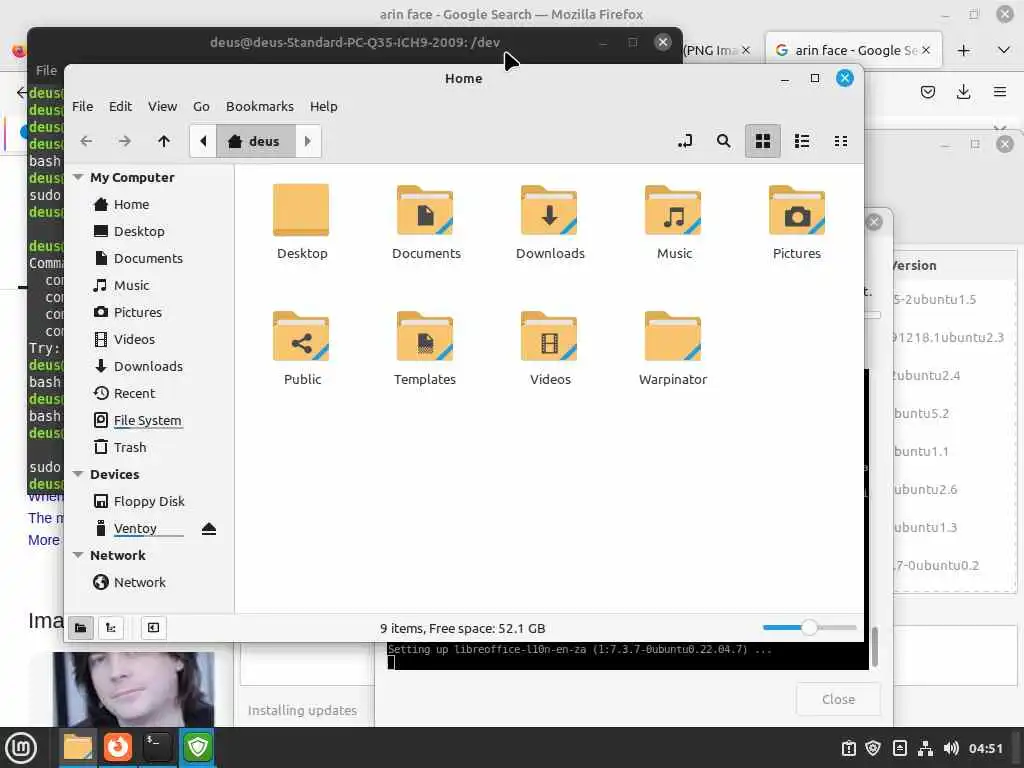Image resolution: width=1024 pixels, height=768 pixels.
Task: Switch to list view
Action: click(x=801, y=141)
